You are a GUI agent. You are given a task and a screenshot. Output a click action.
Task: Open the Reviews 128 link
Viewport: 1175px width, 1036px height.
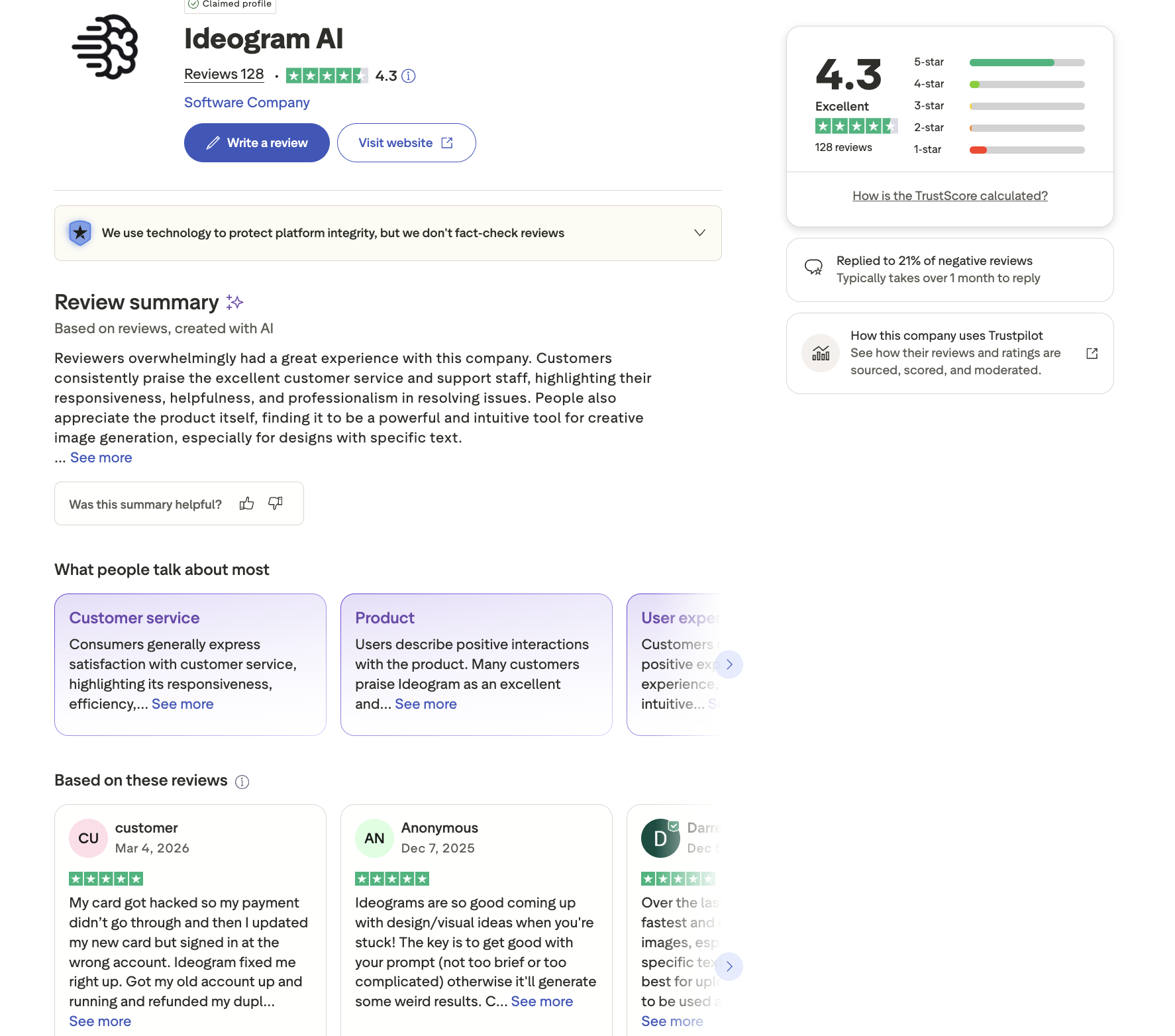coord(223,74)
